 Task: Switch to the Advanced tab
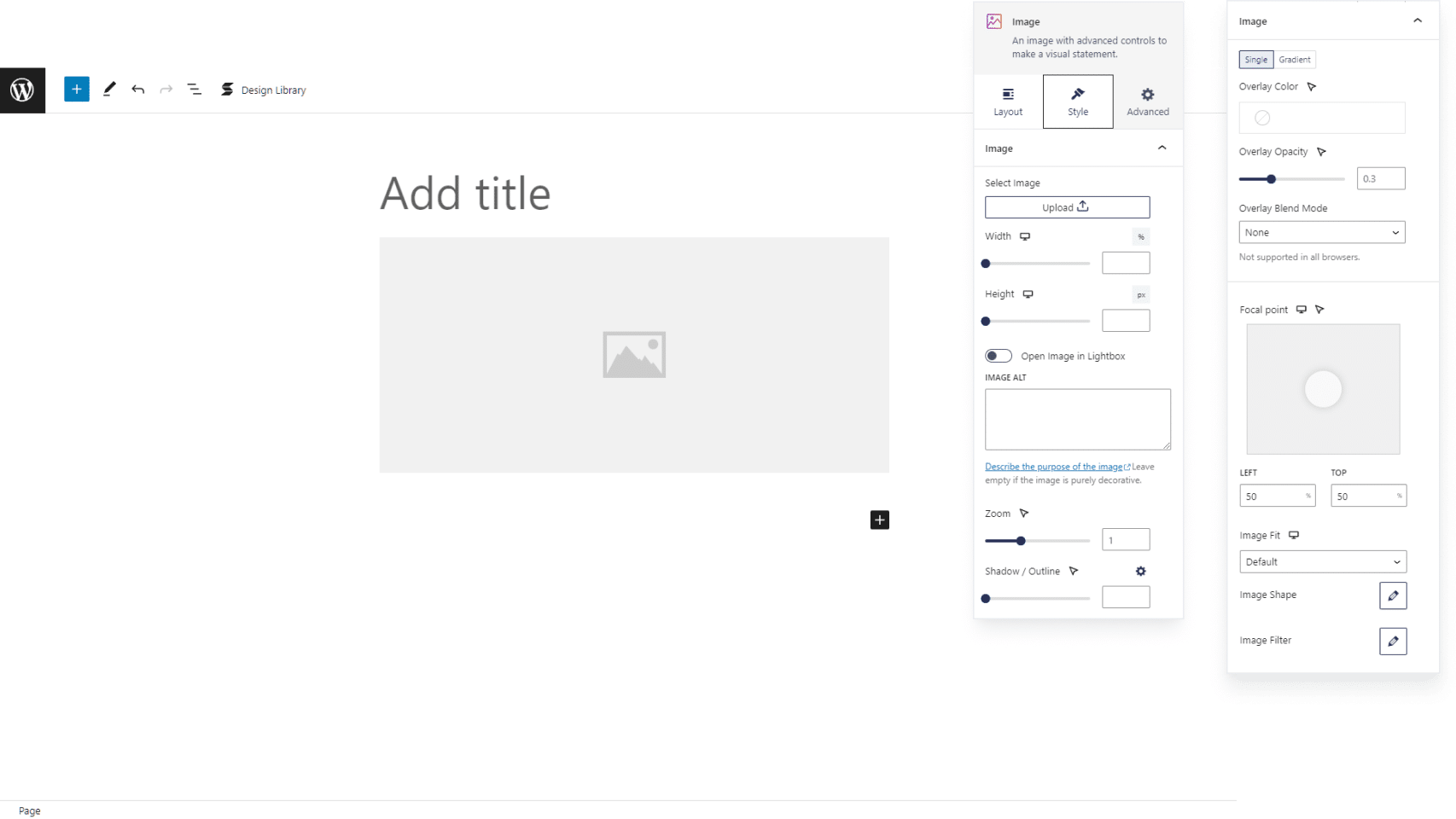[x=1147, y=102]
